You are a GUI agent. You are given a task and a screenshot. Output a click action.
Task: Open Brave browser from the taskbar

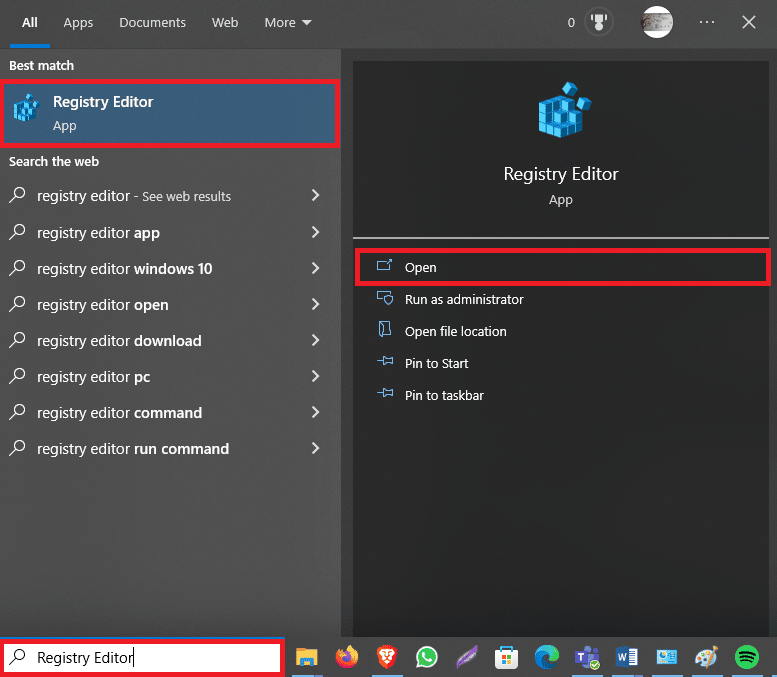387,657
